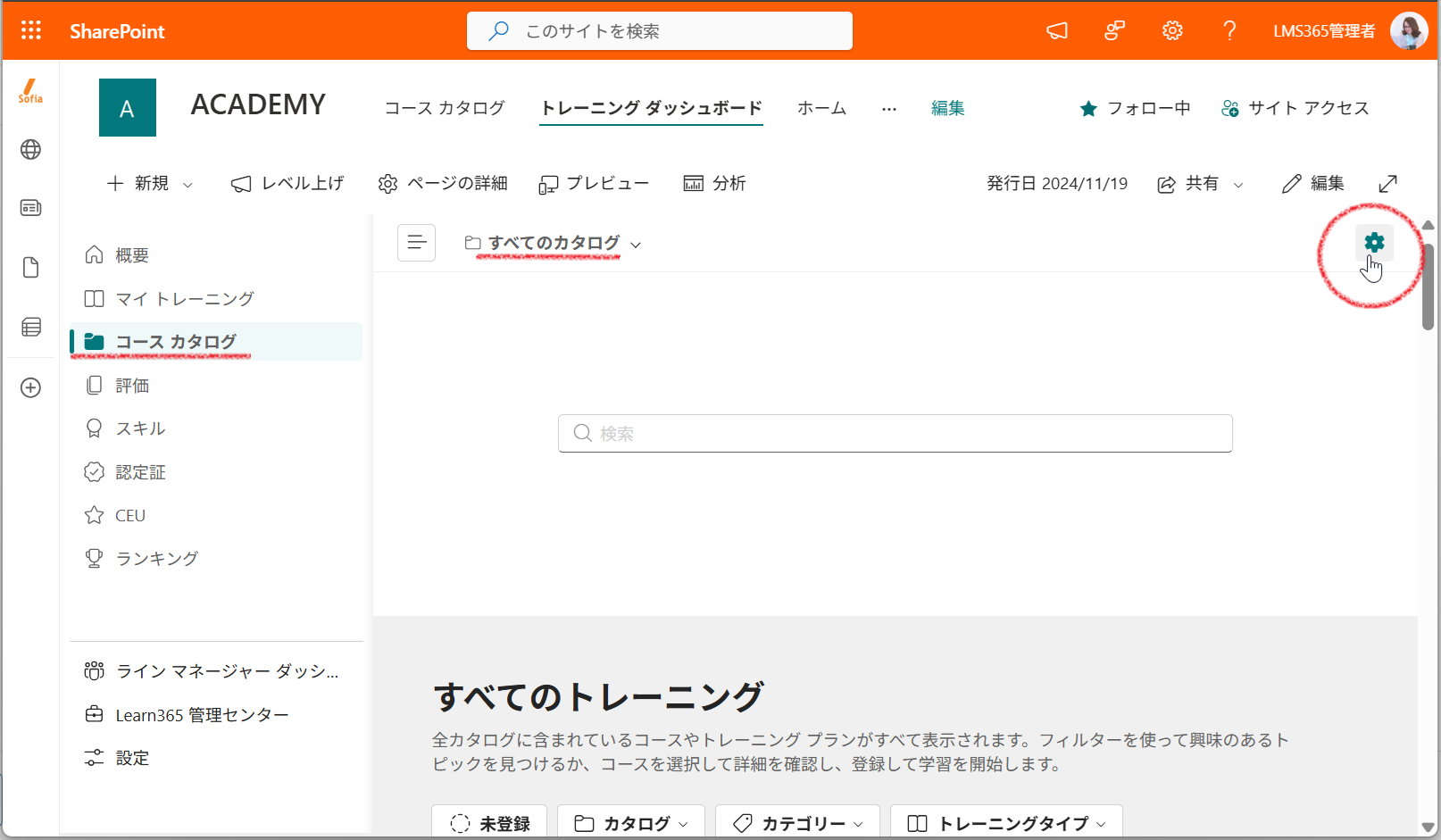The height and width of the screenshot is (840, 1441).
Task: Click the pencil 編集 button in command bar
Action: tap(1313, 184)
